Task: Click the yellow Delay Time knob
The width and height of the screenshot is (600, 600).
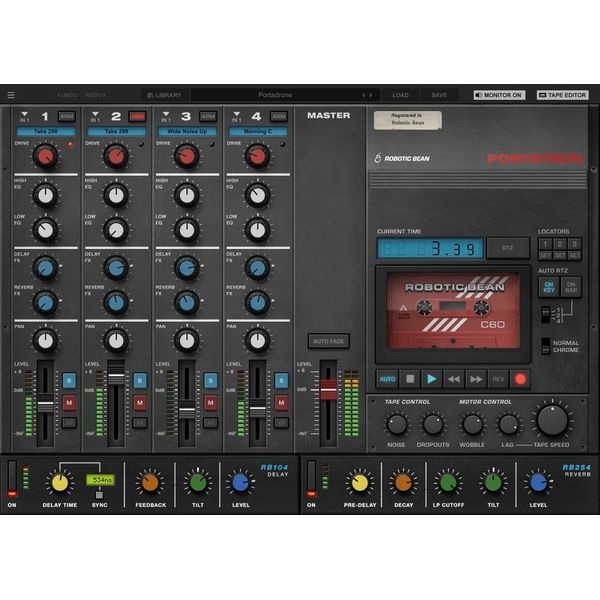Action: click(60, 483)
